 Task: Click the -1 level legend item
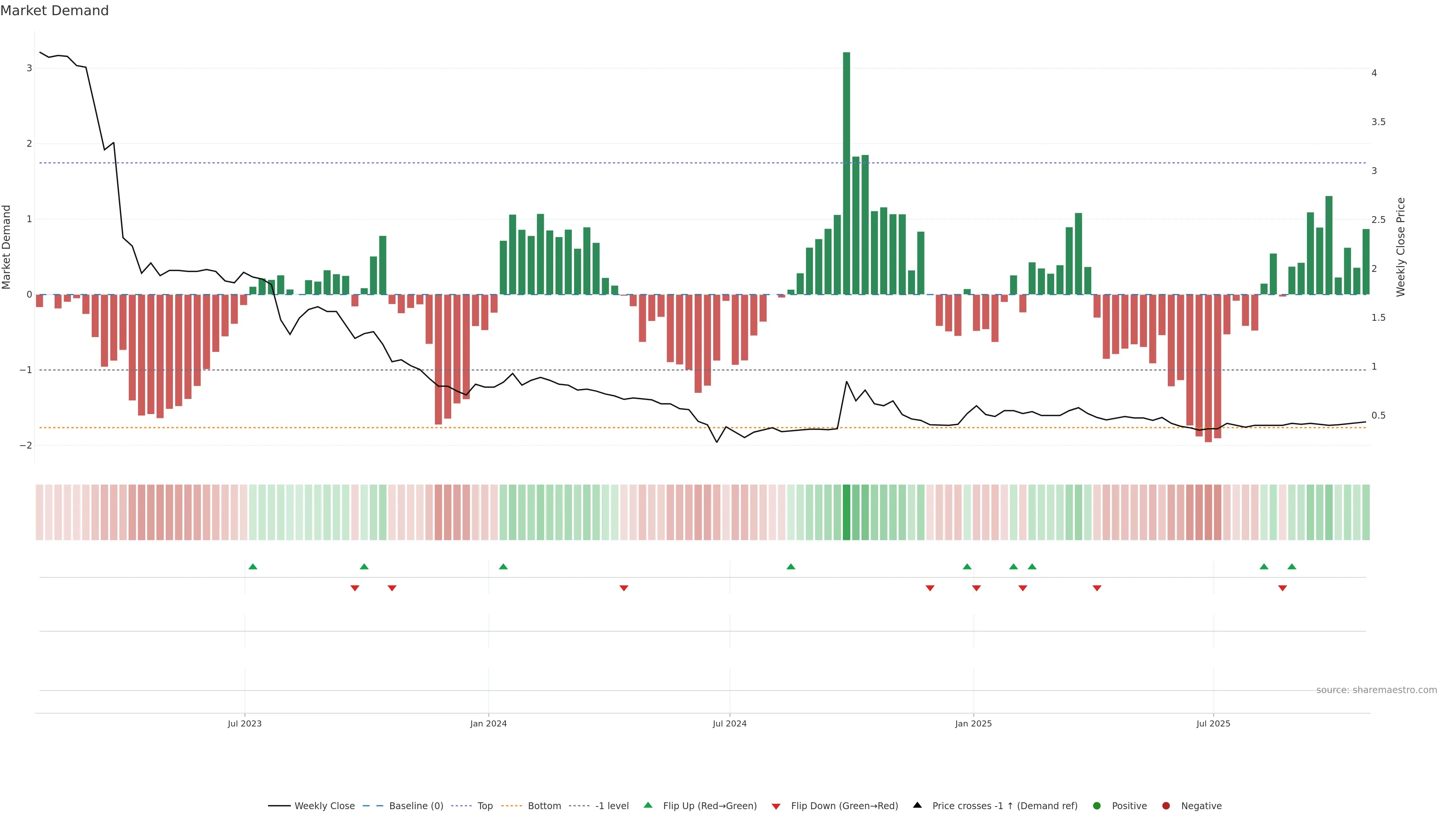tap(612, 805)
